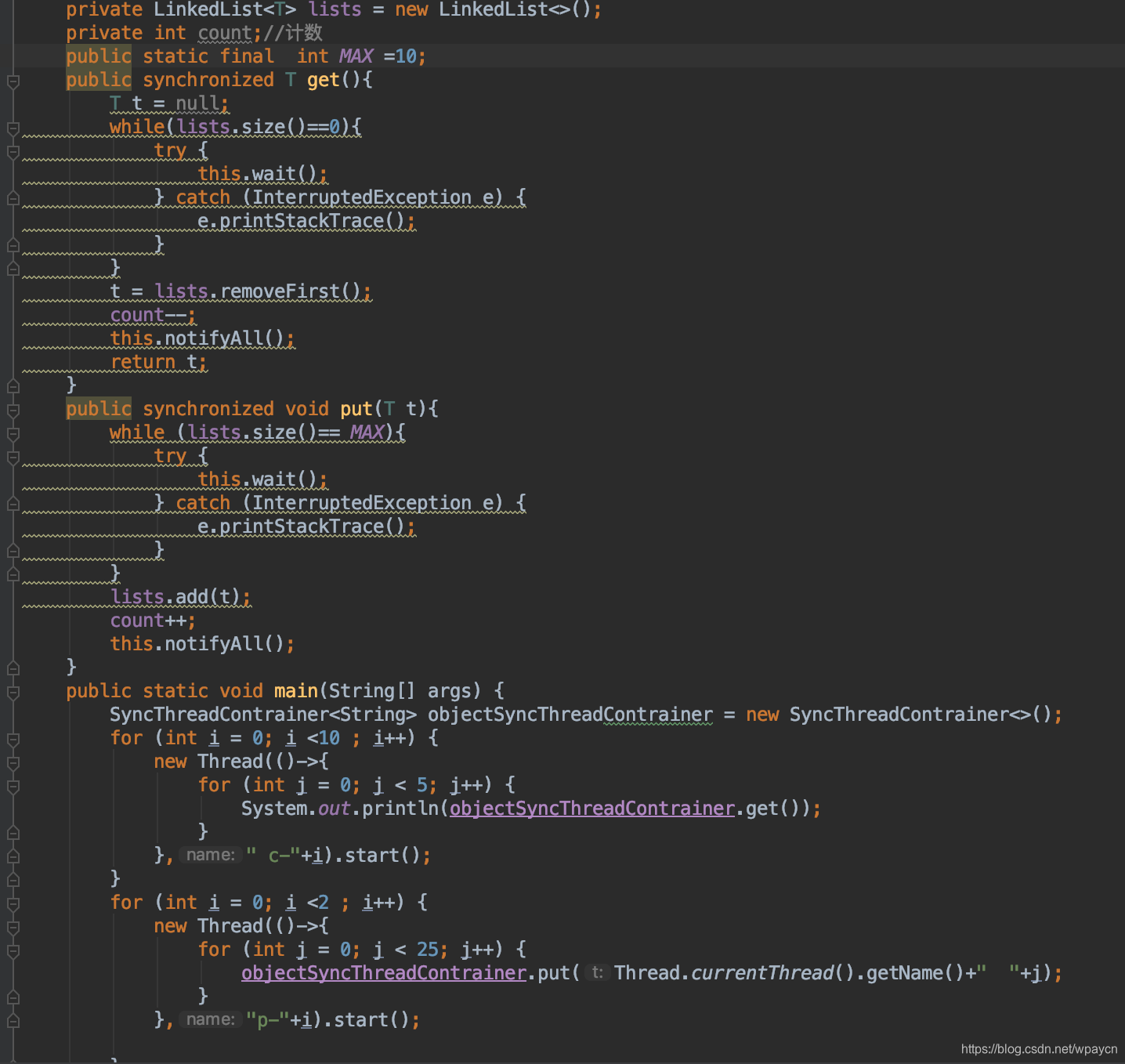The width and height of the screenshot is (1125, 1064).
Task: Click the '//计数' comment
Action: [x=293, y=33]
